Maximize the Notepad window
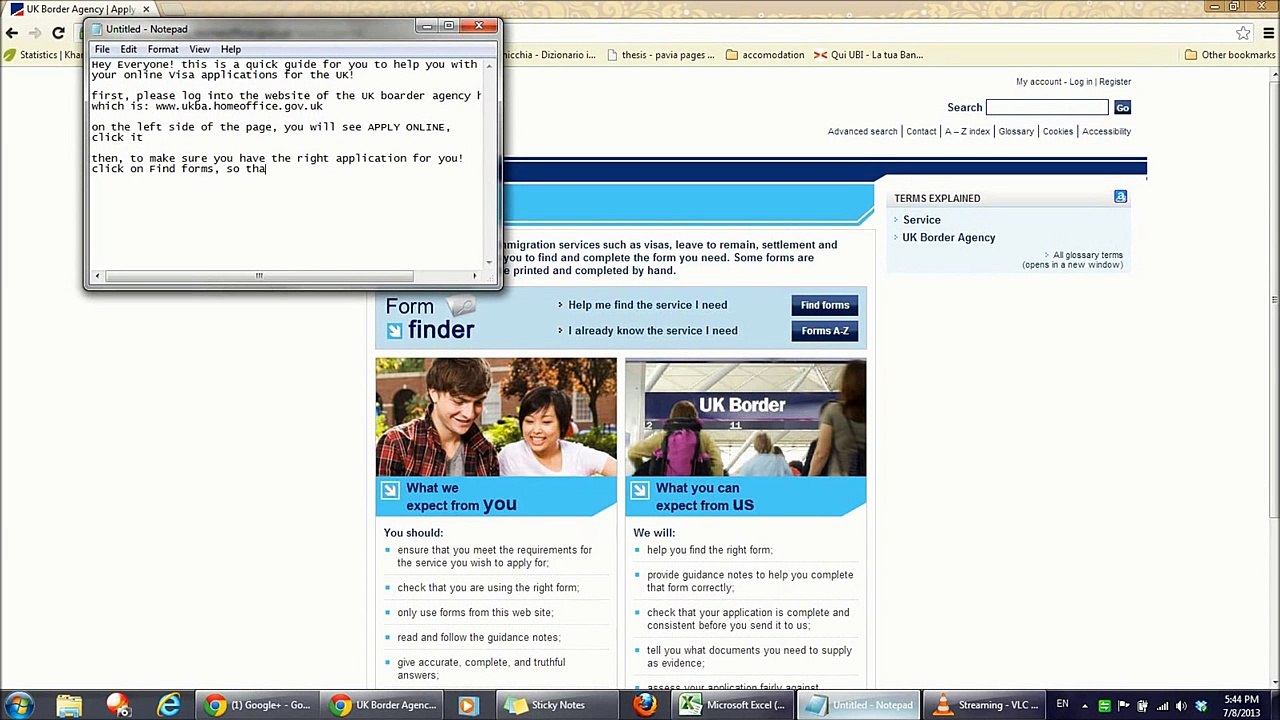This screenshot has width=1280, height=720. point(449,26)
